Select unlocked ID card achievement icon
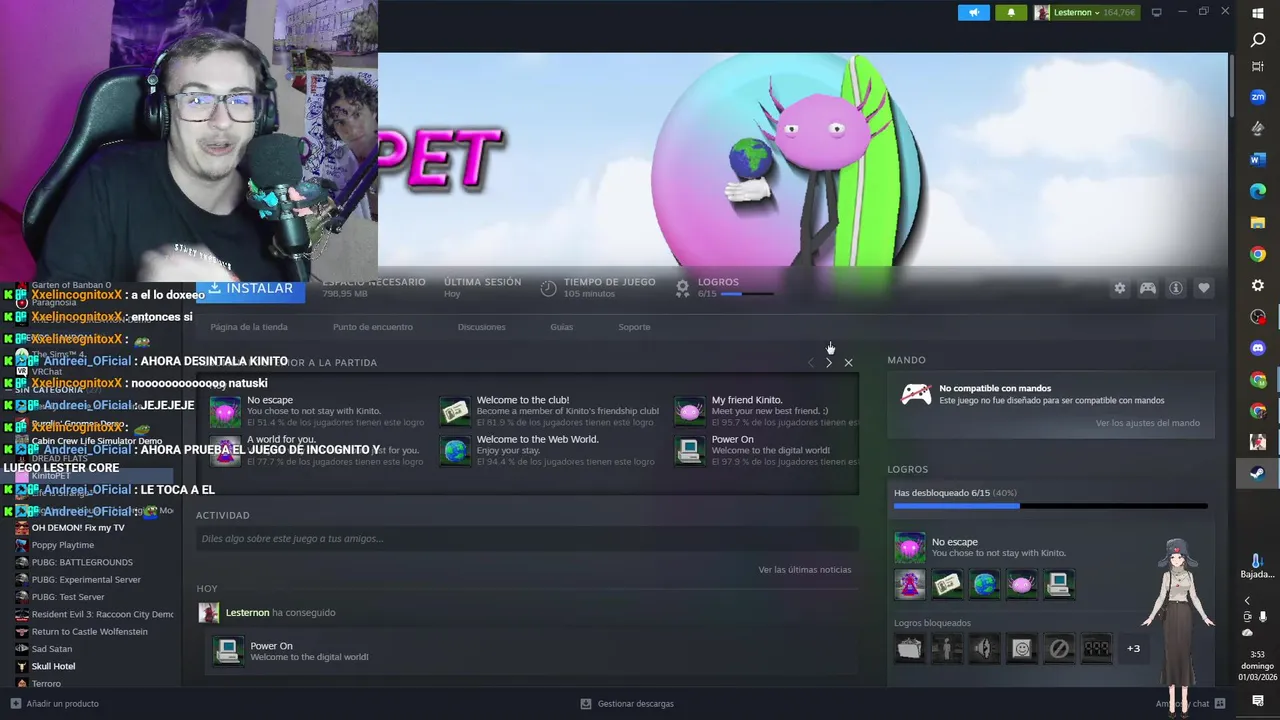The image size is (1280, 720). [947, 584]
